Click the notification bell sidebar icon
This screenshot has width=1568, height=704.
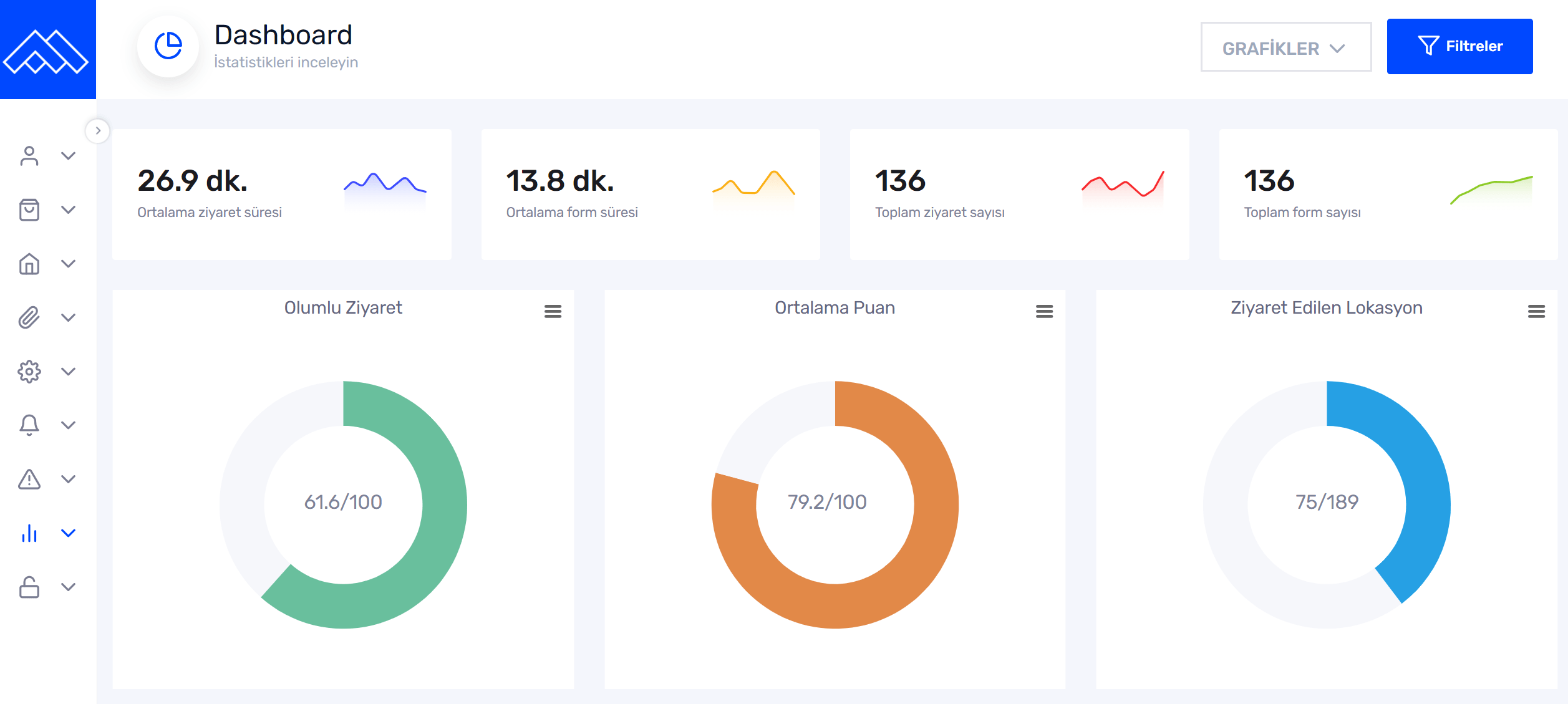pos(29,425)
